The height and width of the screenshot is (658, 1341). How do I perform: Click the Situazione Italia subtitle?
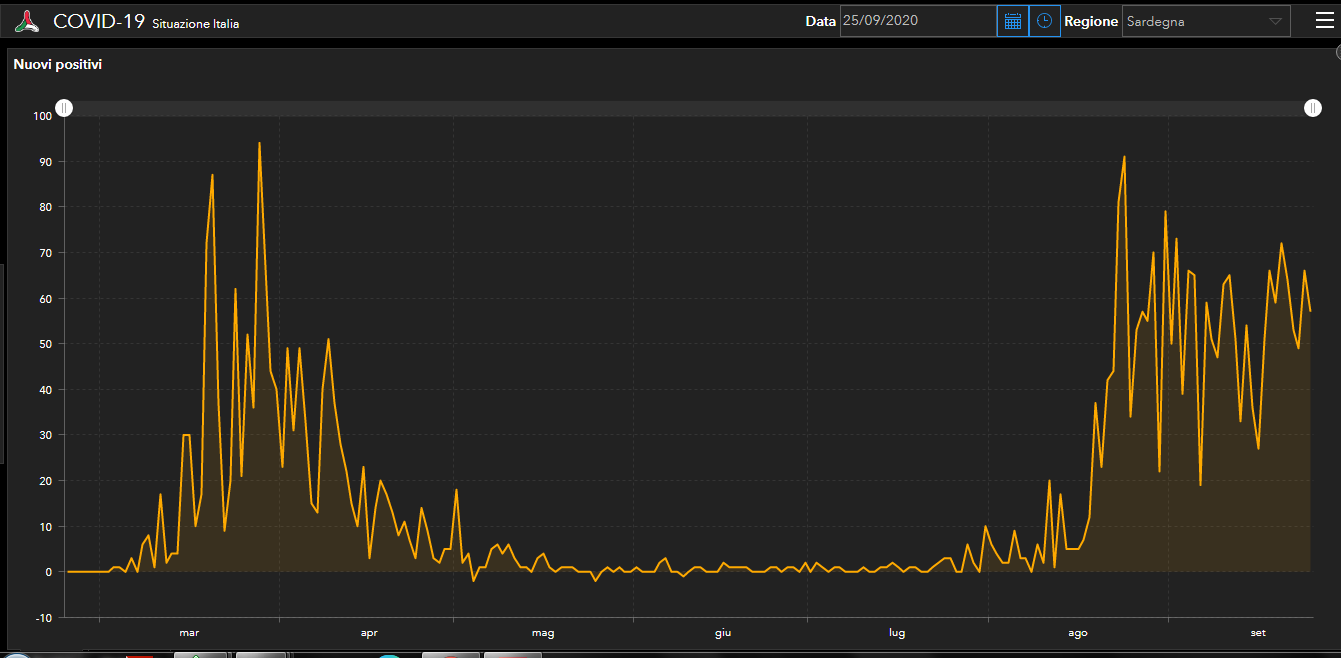point(195,24)
